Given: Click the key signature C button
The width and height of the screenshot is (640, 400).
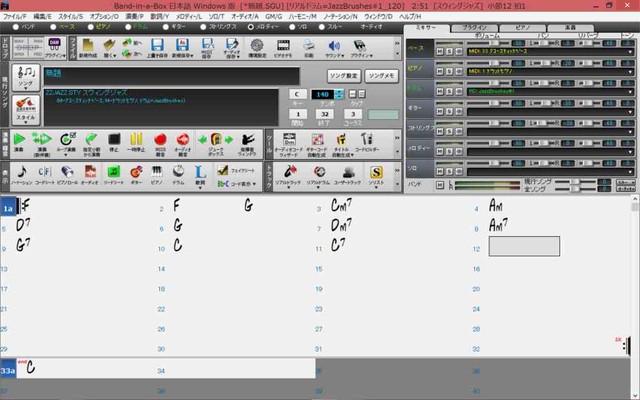Looking at the screenshot, I should (x=298, y=94).
